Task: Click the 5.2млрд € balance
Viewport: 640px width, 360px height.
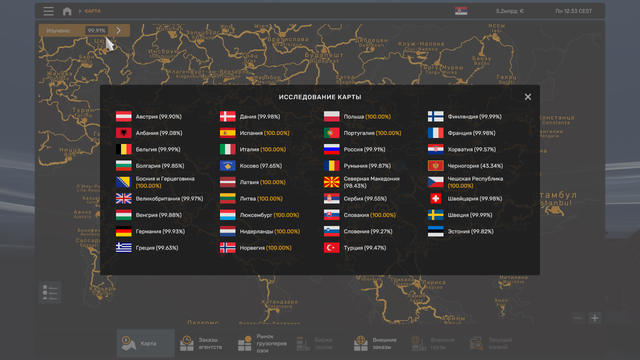Action: pos(510,11)
